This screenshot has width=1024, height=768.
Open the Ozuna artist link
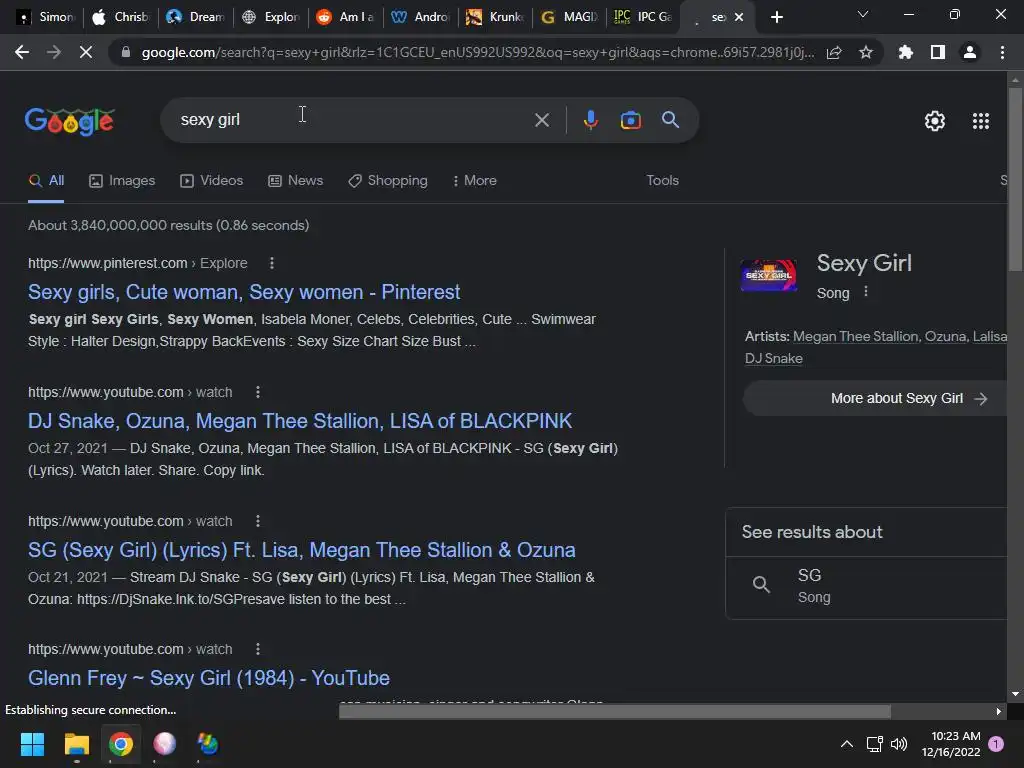(945, 337)
